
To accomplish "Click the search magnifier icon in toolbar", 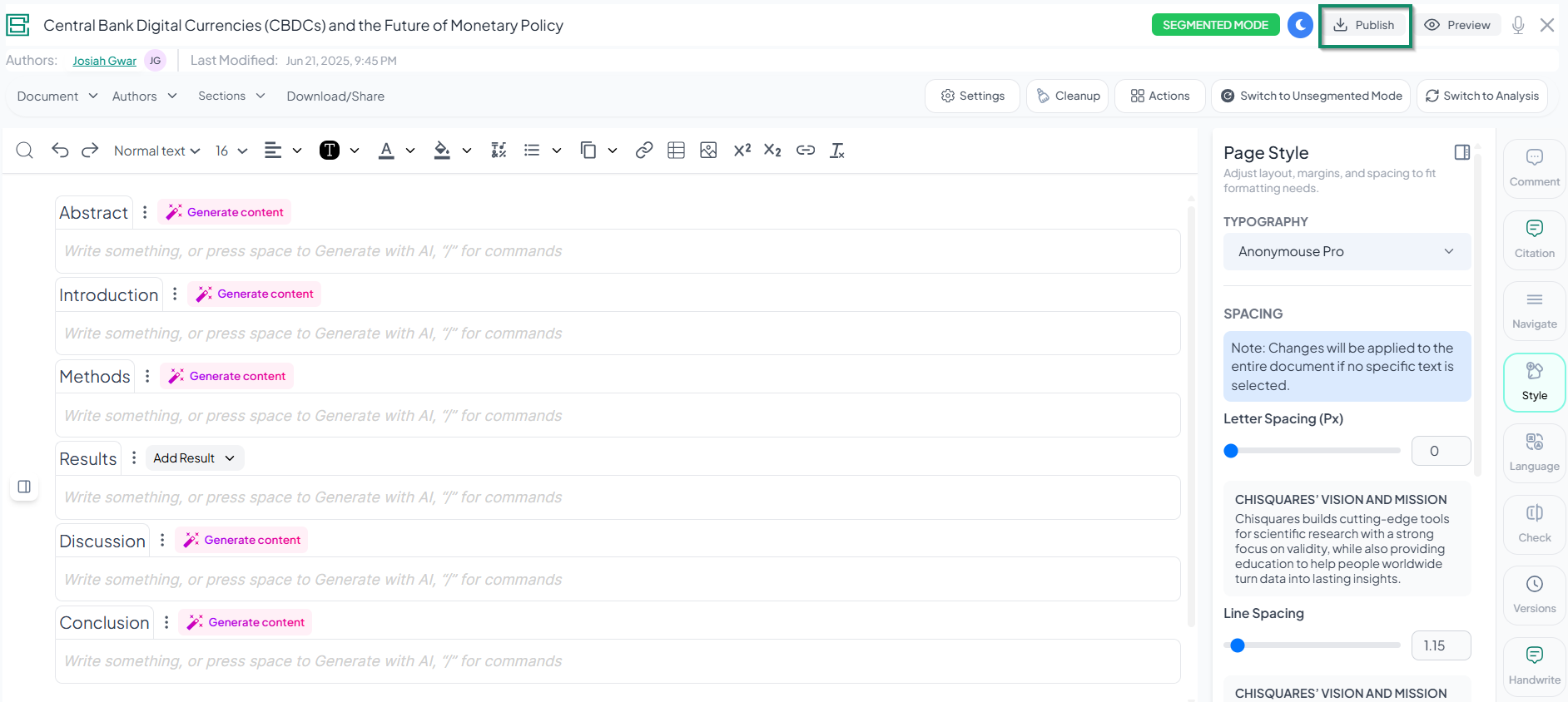I will coord(25,151).
